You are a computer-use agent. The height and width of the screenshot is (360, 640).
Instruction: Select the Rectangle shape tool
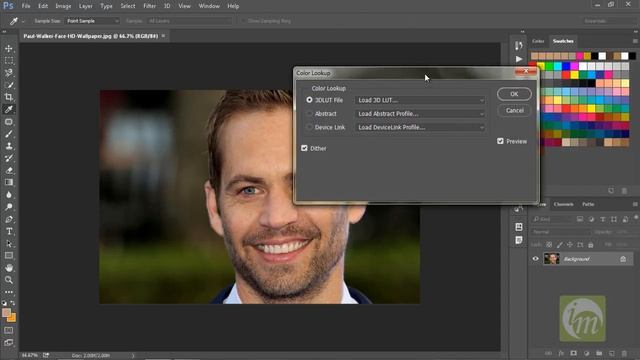9,256
